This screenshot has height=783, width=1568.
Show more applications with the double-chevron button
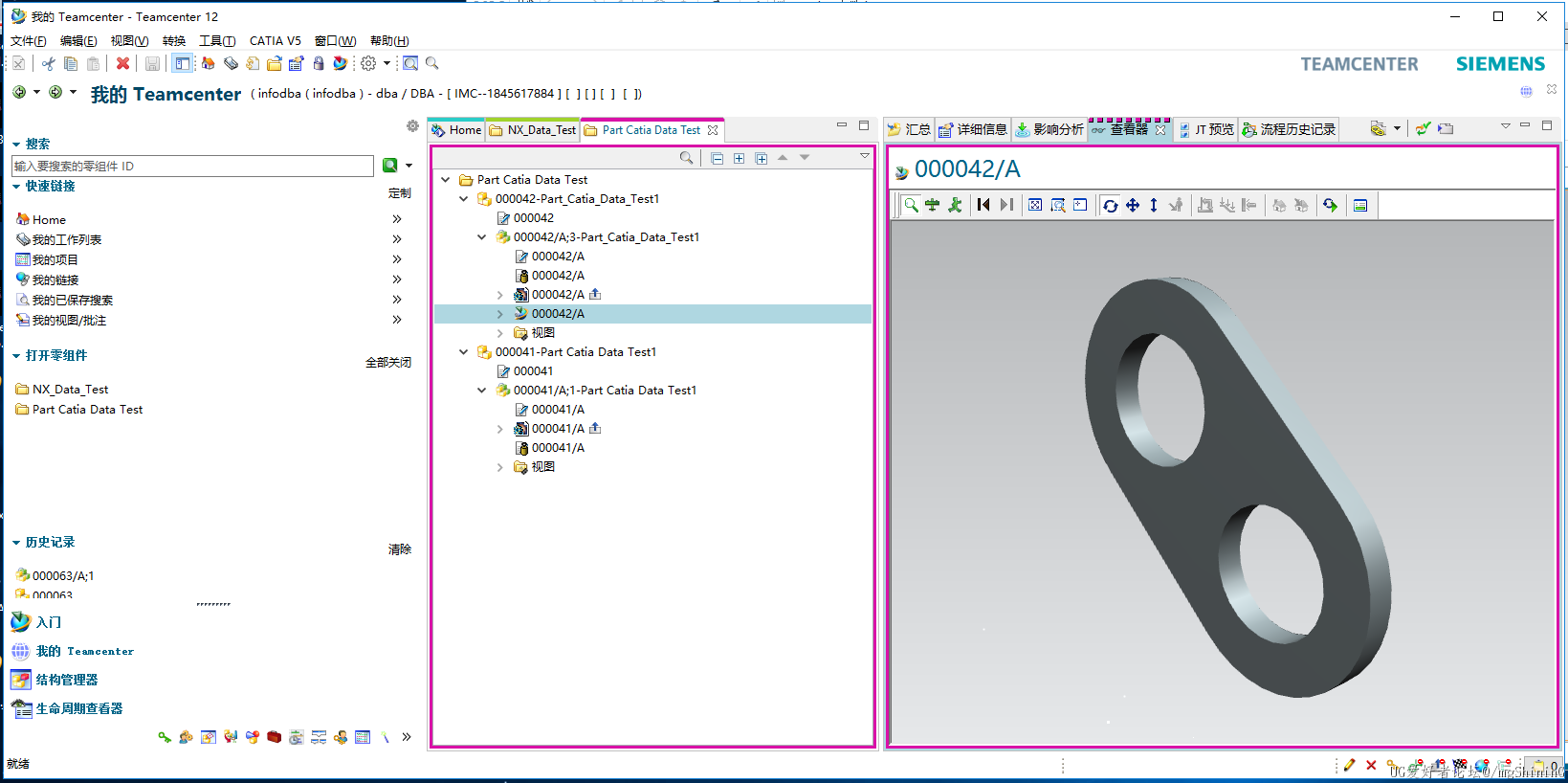(x=407, y=737)
